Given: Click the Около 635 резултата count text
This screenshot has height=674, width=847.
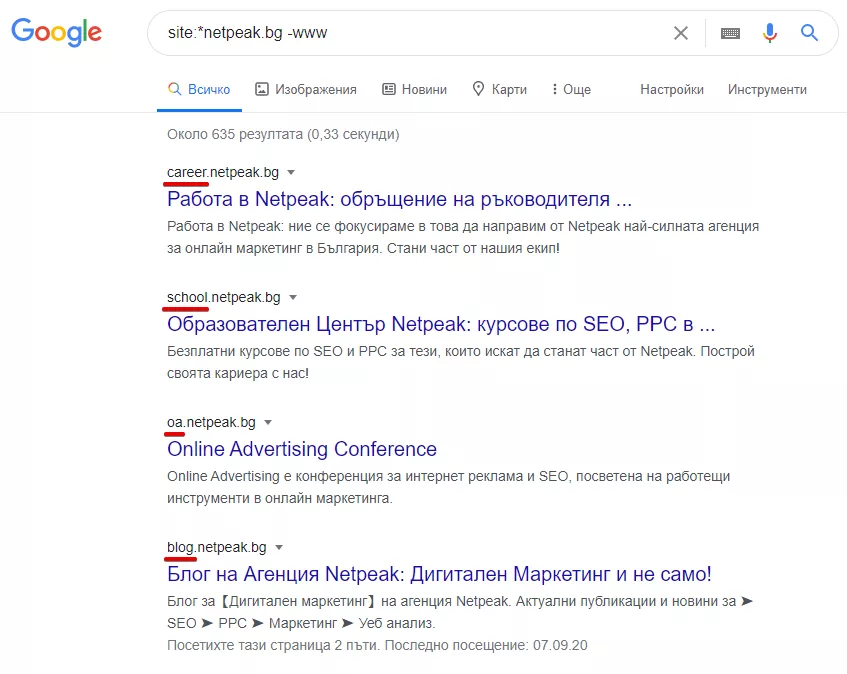Looking at the screenshot, I should pos(283,134).
